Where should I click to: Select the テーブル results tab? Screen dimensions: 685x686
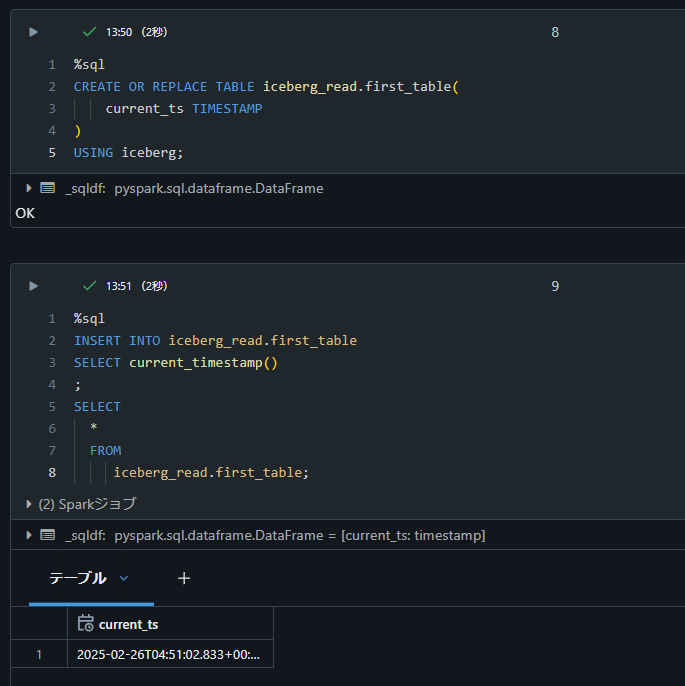[x=77, y=578]
